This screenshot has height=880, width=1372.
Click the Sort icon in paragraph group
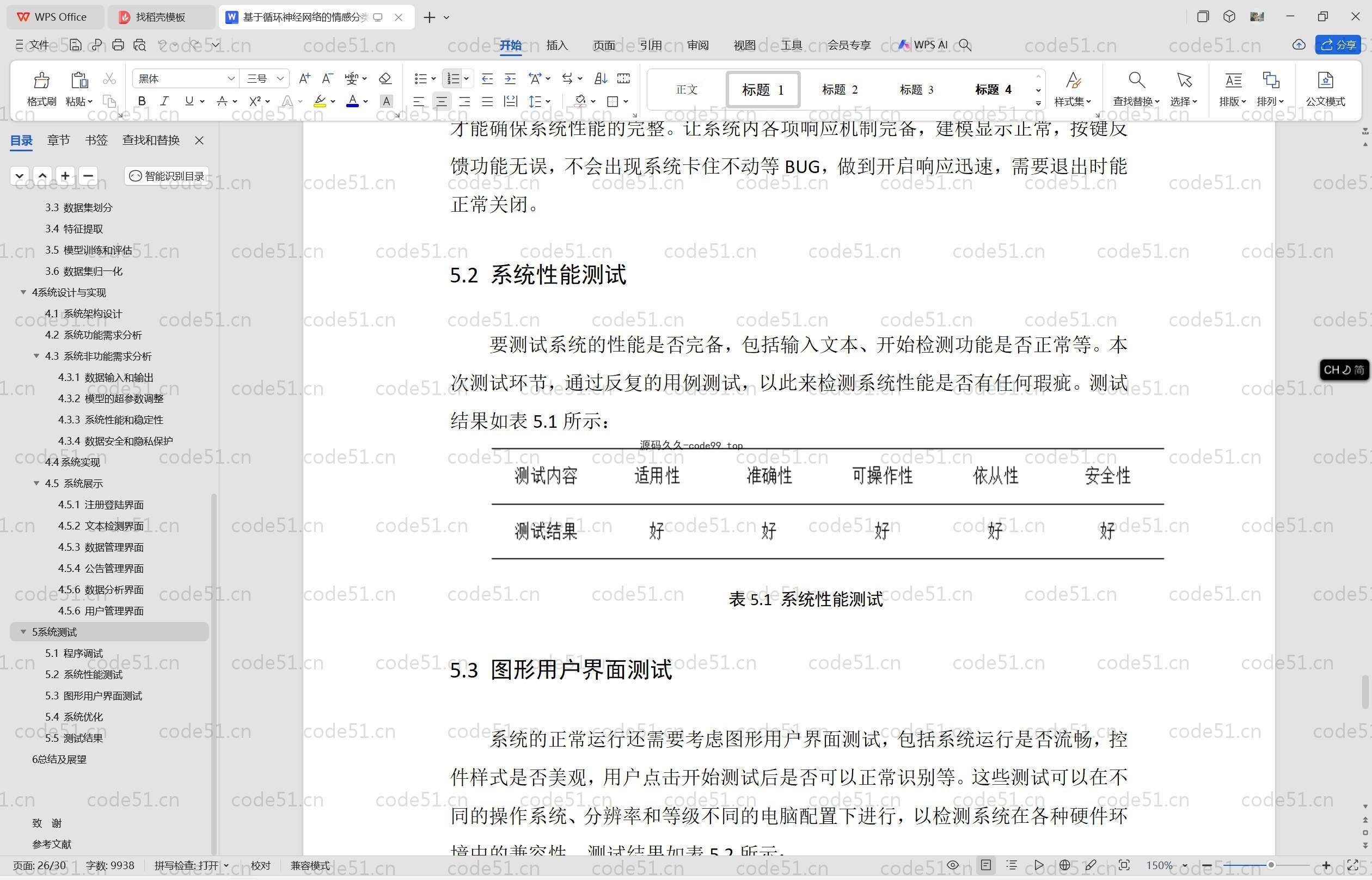point(600,78)
